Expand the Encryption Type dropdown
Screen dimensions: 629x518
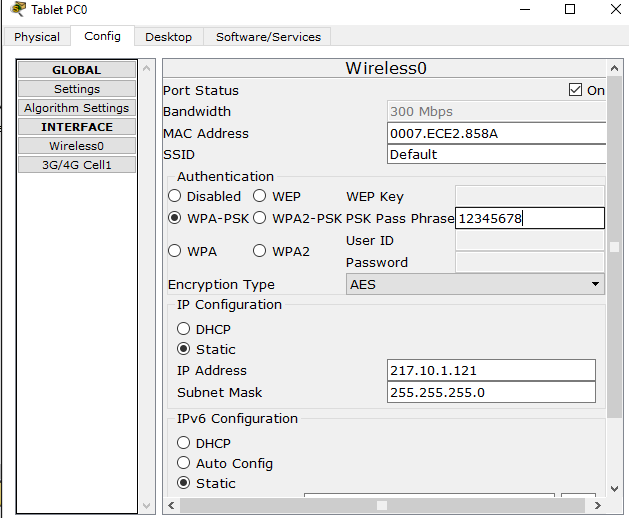point(475,284)
